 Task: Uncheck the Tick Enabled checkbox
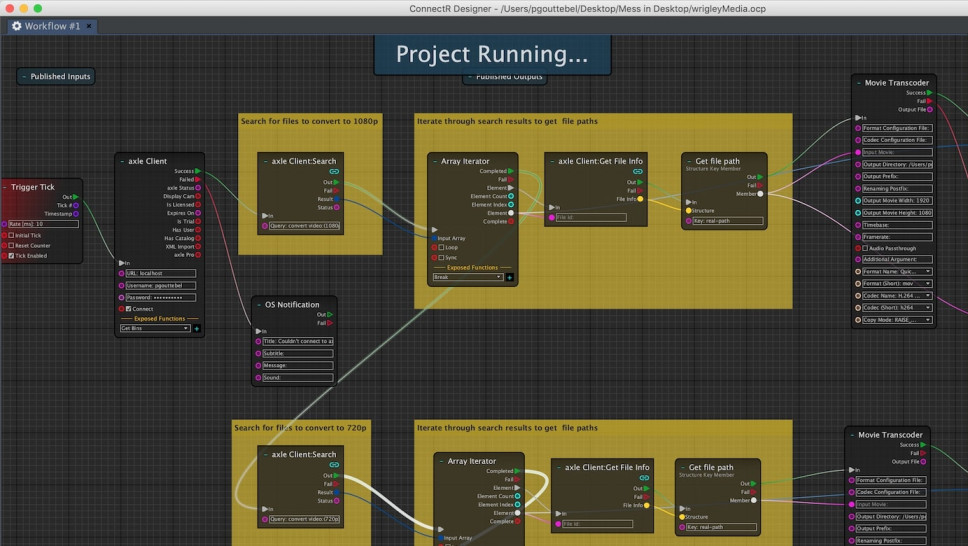coord(11,255)
